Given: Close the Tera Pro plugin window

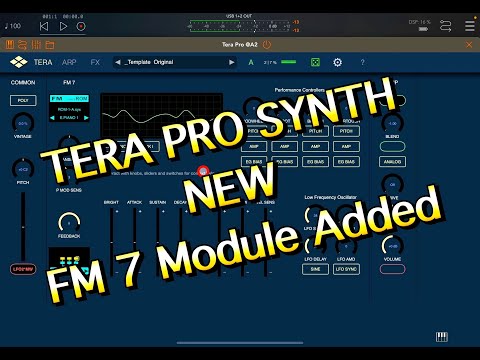Looking at the screenshot, I should pyautogui.click(x=469, y=44).
